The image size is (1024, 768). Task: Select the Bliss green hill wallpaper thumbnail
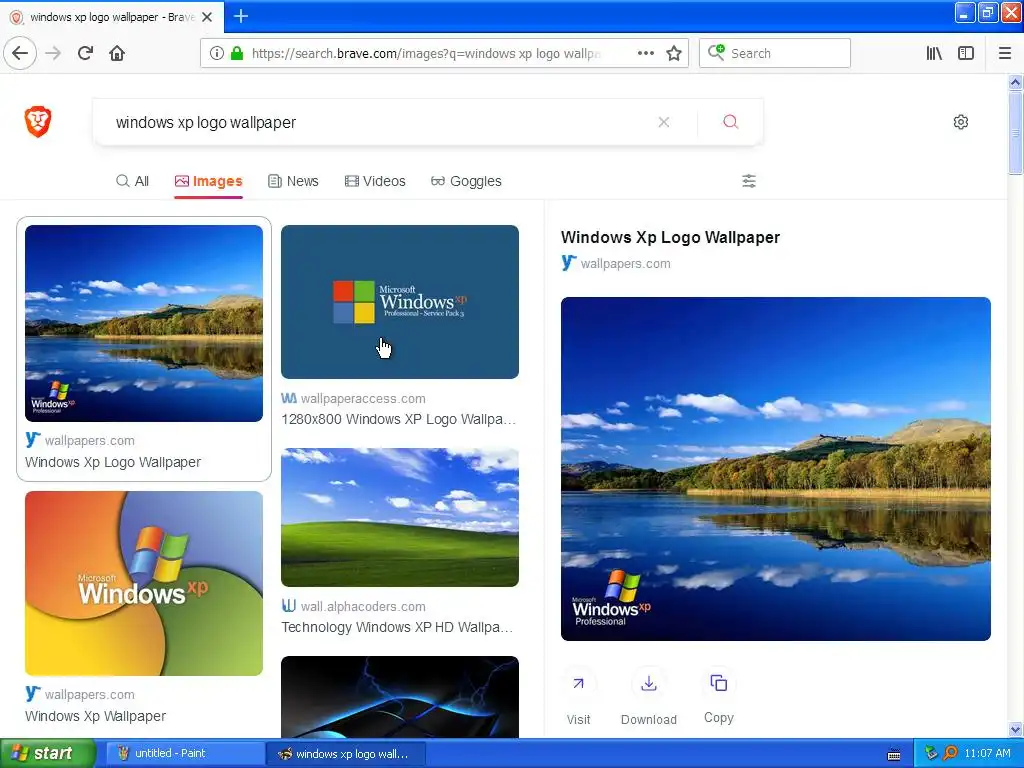[x=400, y=517]
